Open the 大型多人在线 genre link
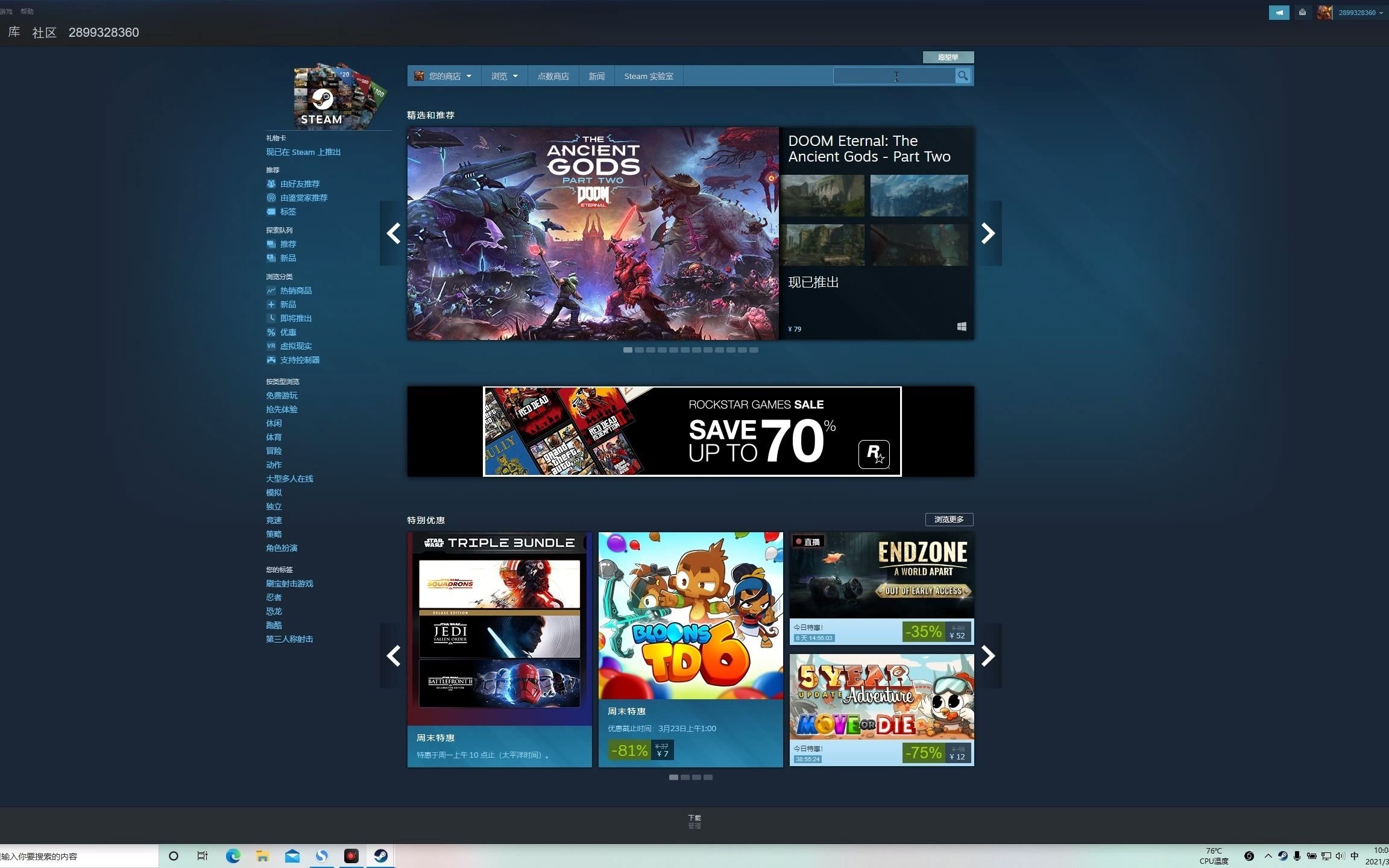This screenshot has width=1389, height=868. [289, 479]
